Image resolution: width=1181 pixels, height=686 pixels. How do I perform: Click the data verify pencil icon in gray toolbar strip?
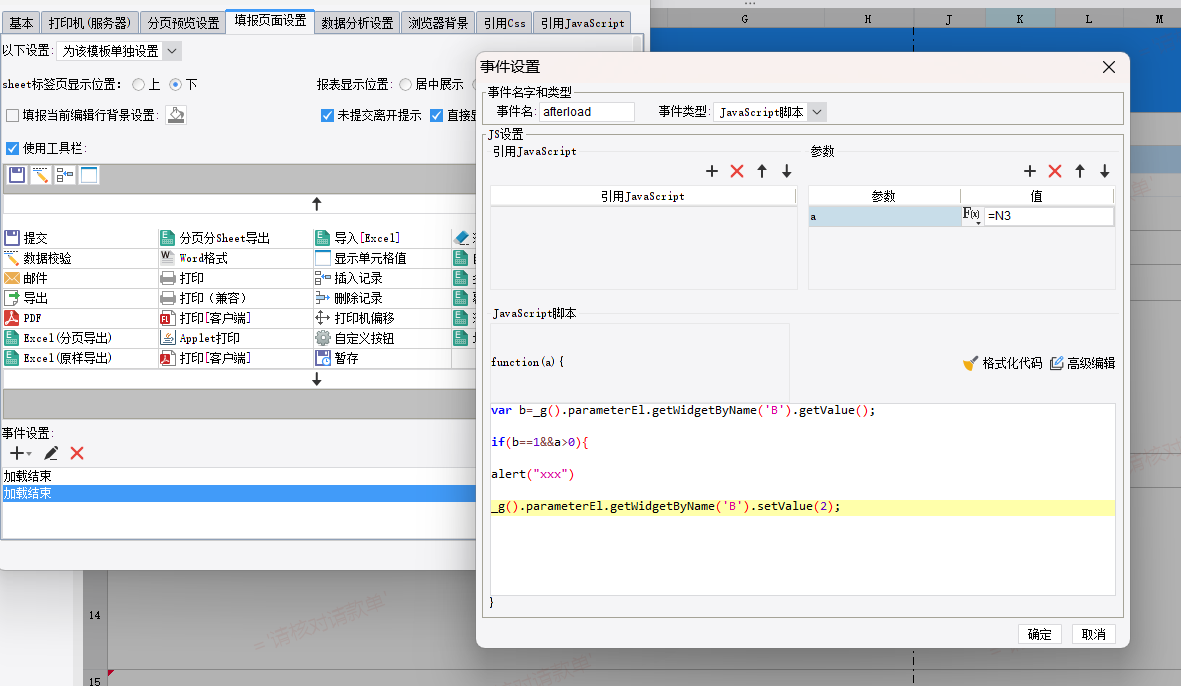pos(41,175)
